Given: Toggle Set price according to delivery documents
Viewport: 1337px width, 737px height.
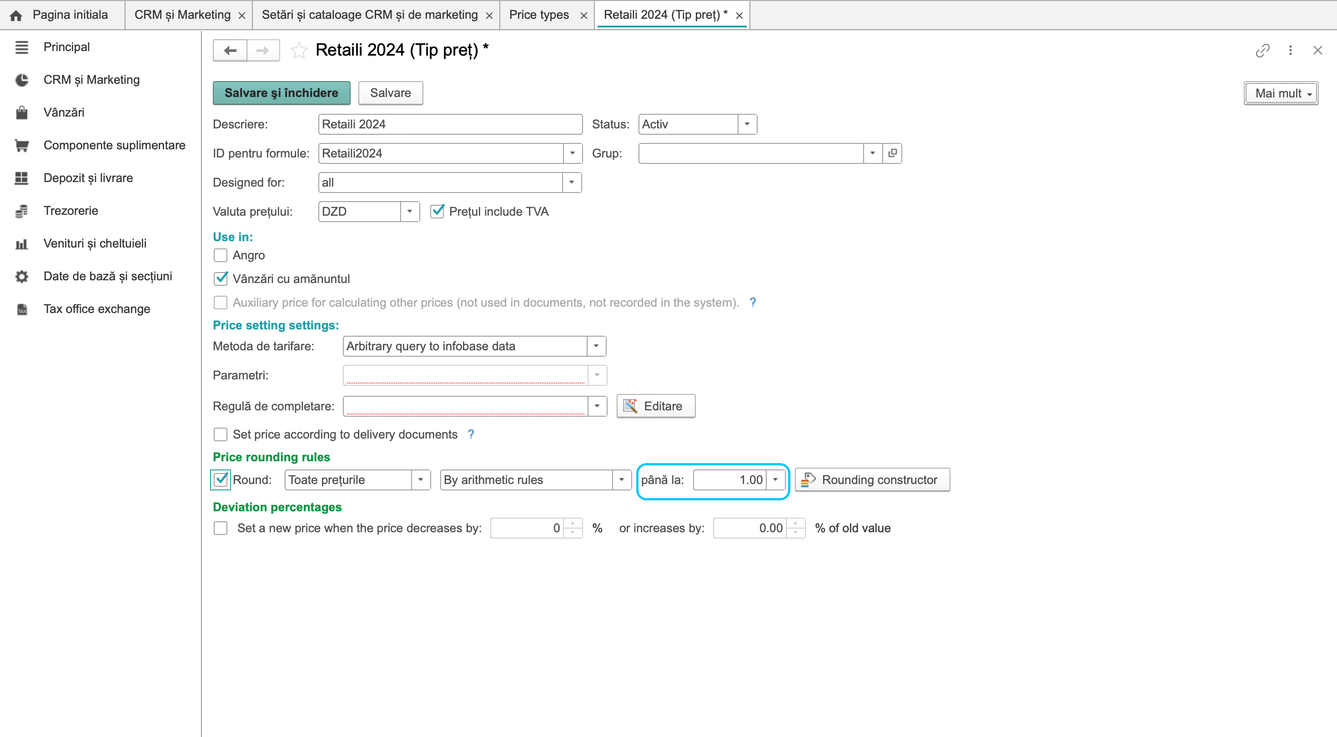Looking at the screenshot, I should click(221, 434).
